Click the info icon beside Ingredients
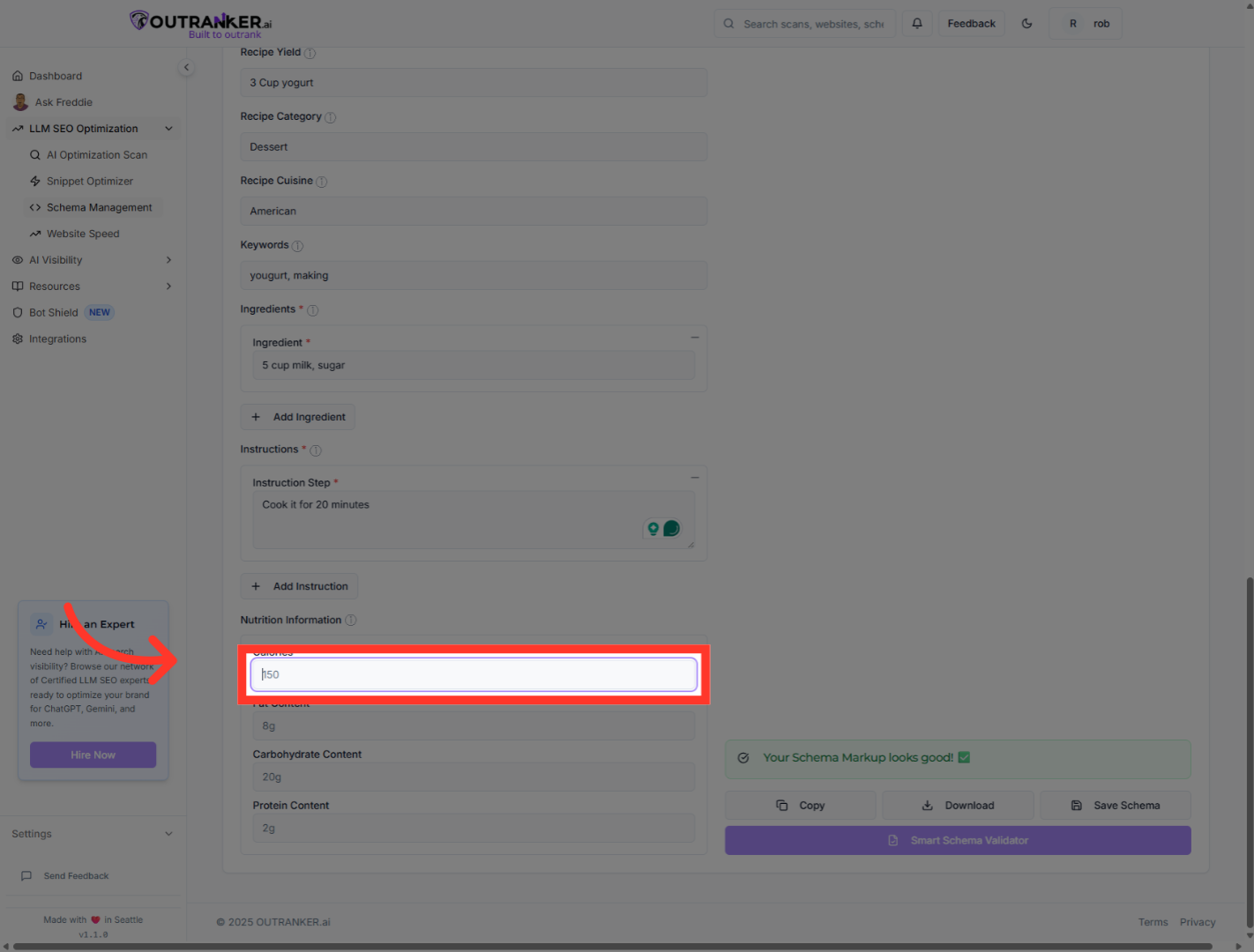The image size is (1254, 952). (x=312, y=310)
